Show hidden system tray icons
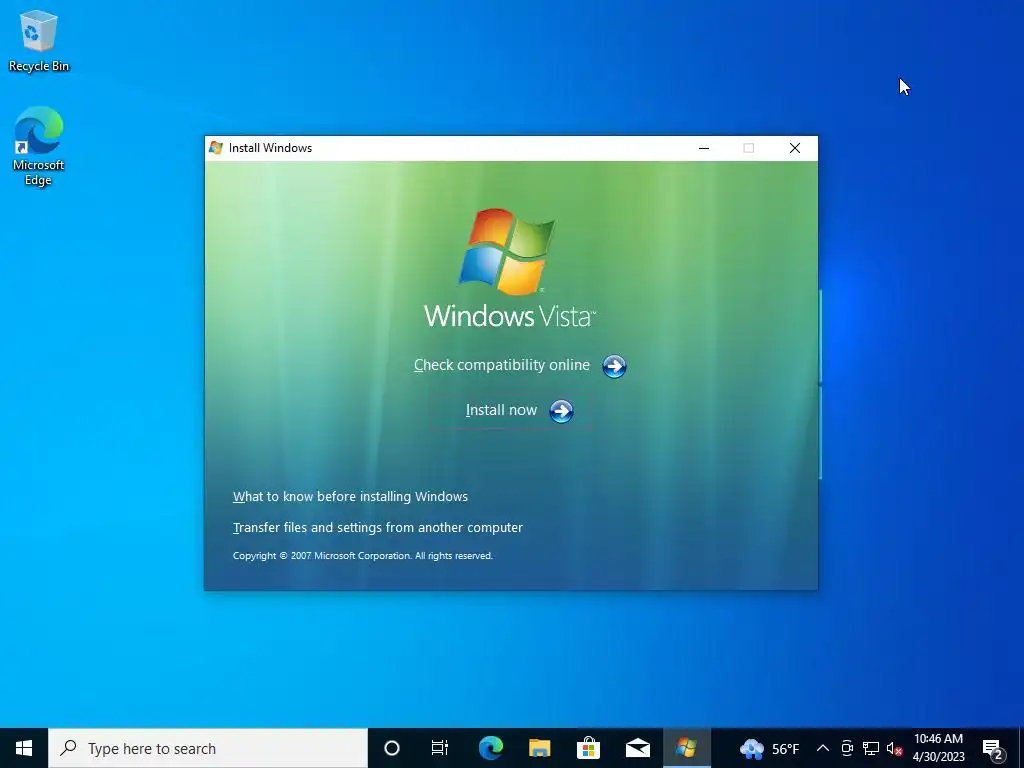1024x768 pixels. (823, 748)
